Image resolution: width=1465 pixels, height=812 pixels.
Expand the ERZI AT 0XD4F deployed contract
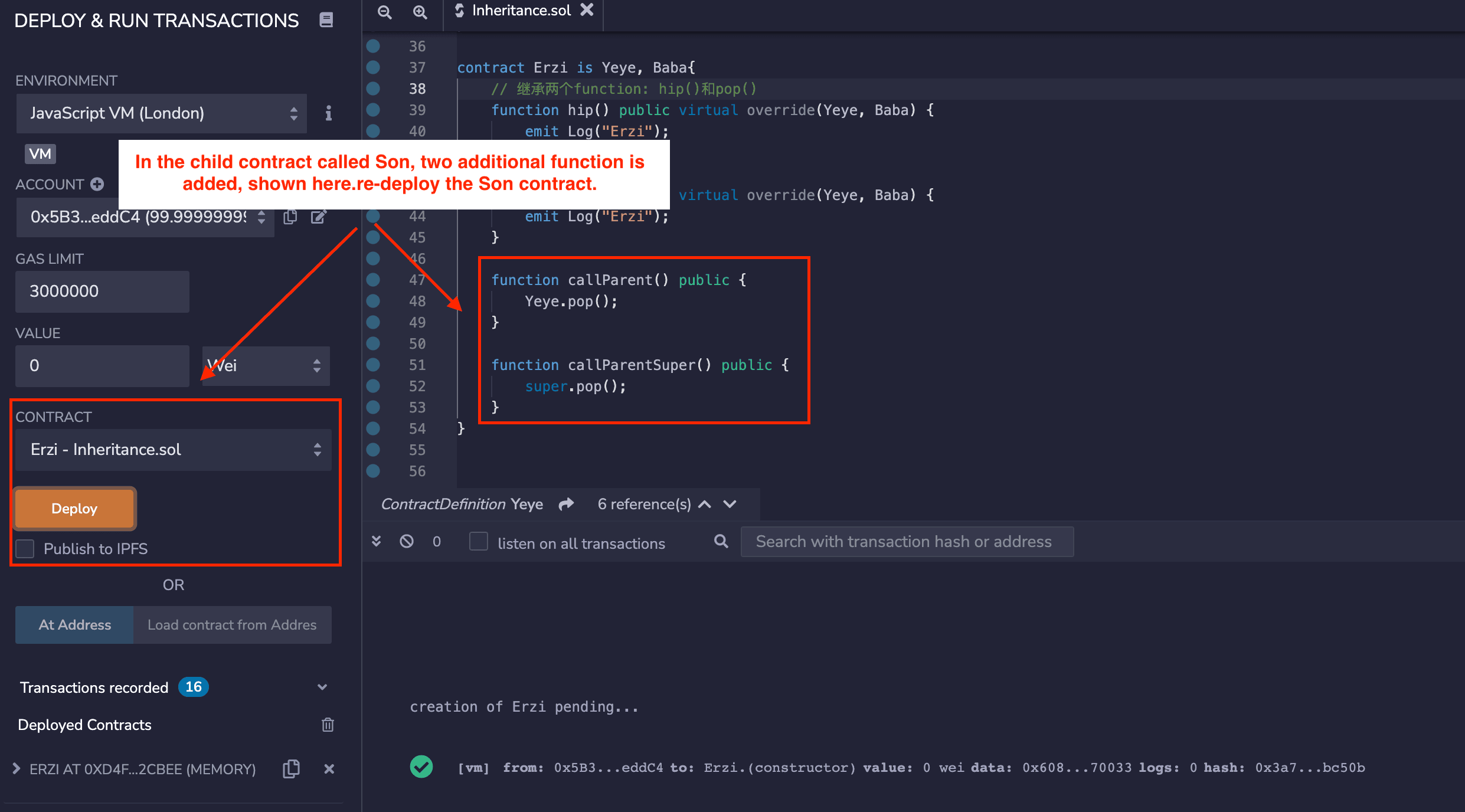17,769
